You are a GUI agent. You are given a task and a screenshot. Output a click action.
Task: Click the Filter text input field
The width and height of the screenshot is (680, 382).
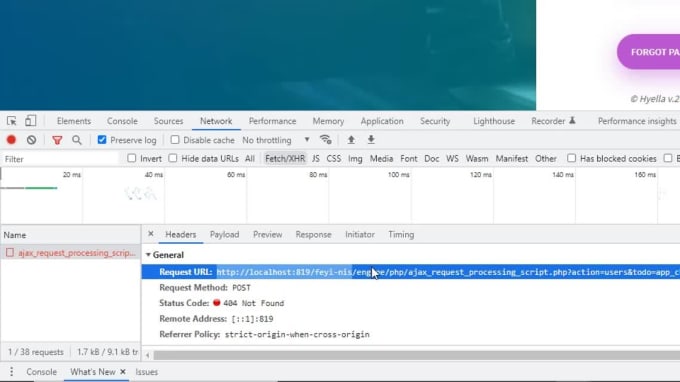coord(60,159)
